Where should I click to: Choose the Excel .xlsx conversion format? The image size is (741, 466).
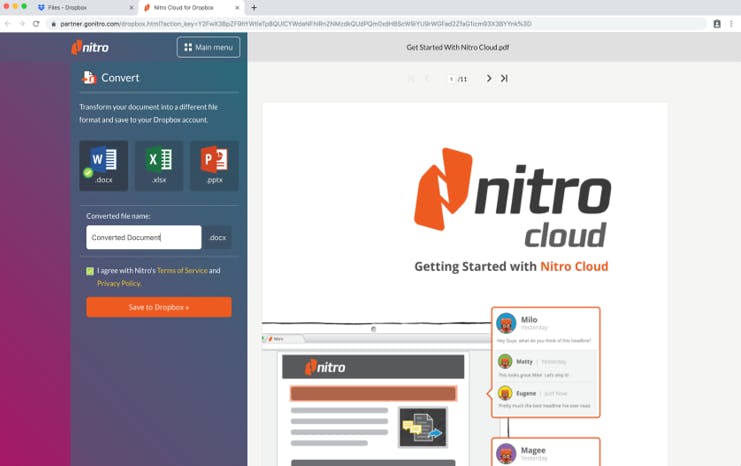click(x=159, y=165)
